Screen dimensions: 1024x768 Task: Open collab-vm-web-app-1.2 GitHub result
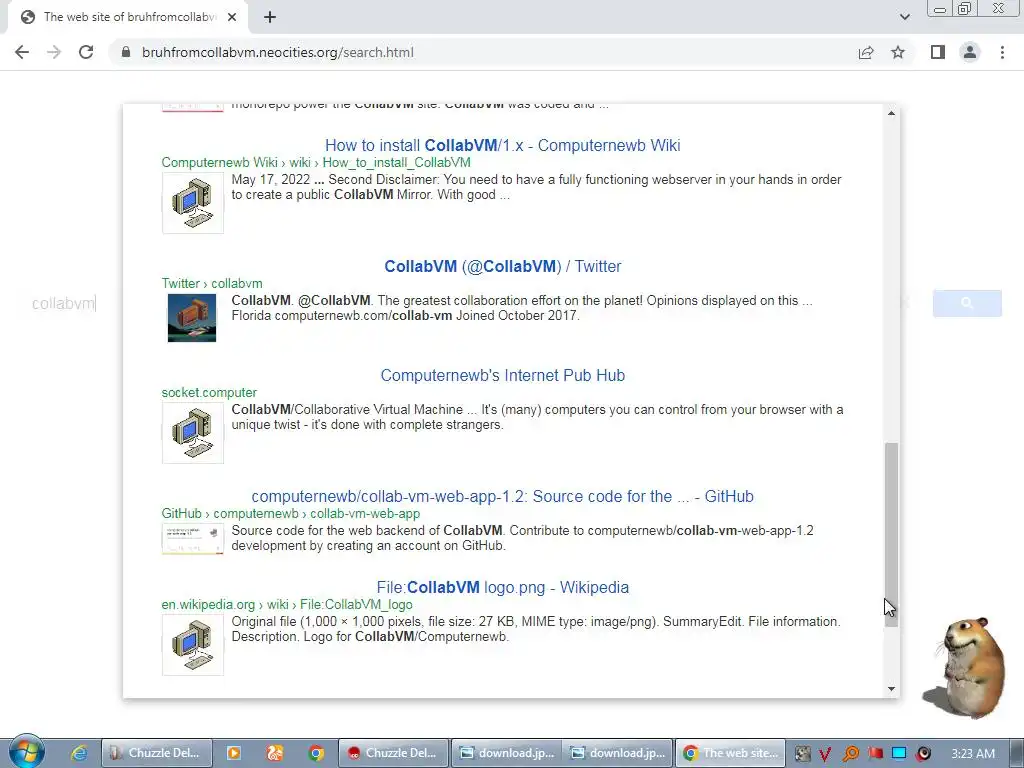pyautogui.click(x=502, y=496)
